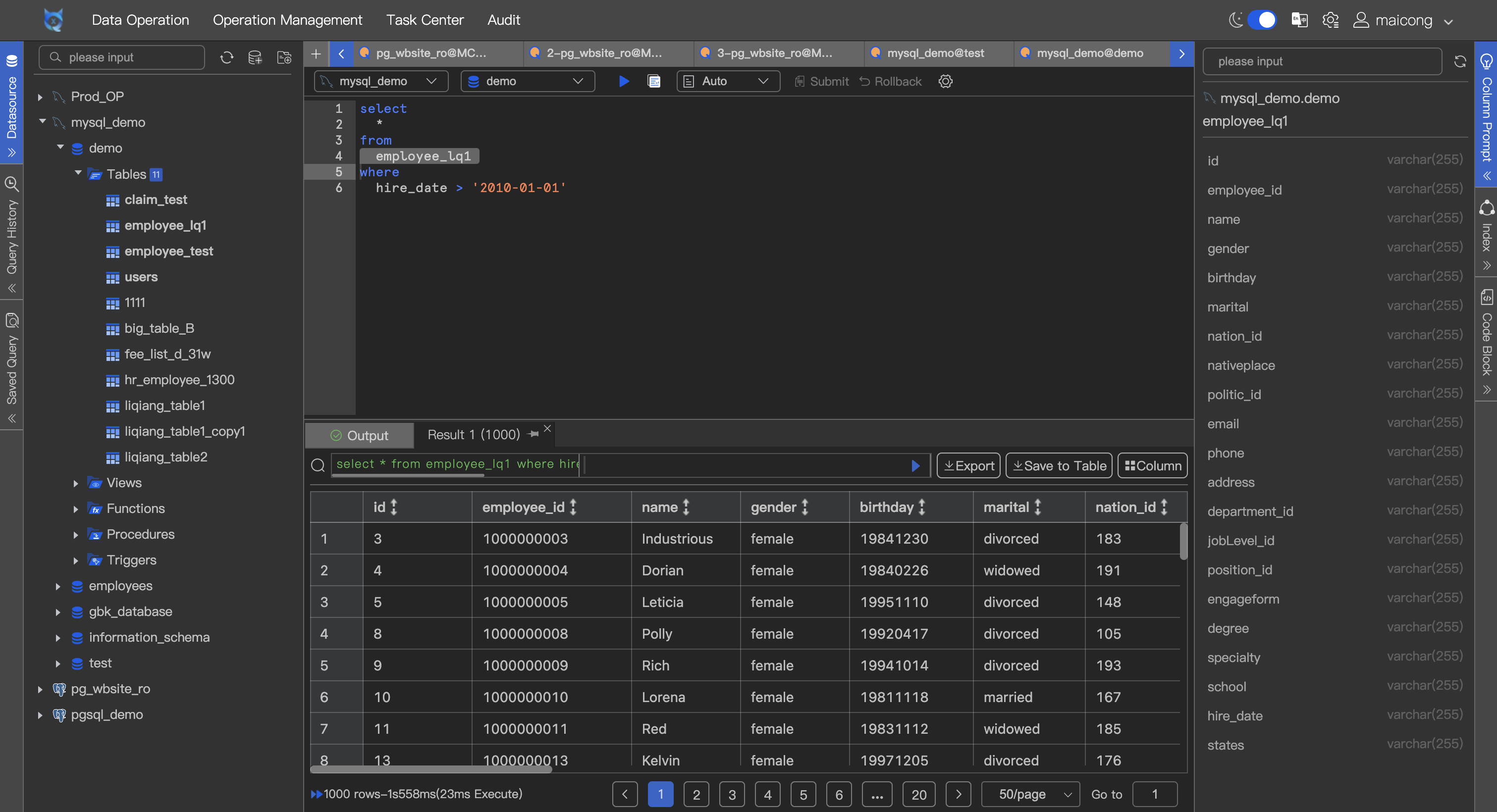This screenshot has width=1497, height=812.
Task: Click the Go to page input field
Action: pos(1155,794)
